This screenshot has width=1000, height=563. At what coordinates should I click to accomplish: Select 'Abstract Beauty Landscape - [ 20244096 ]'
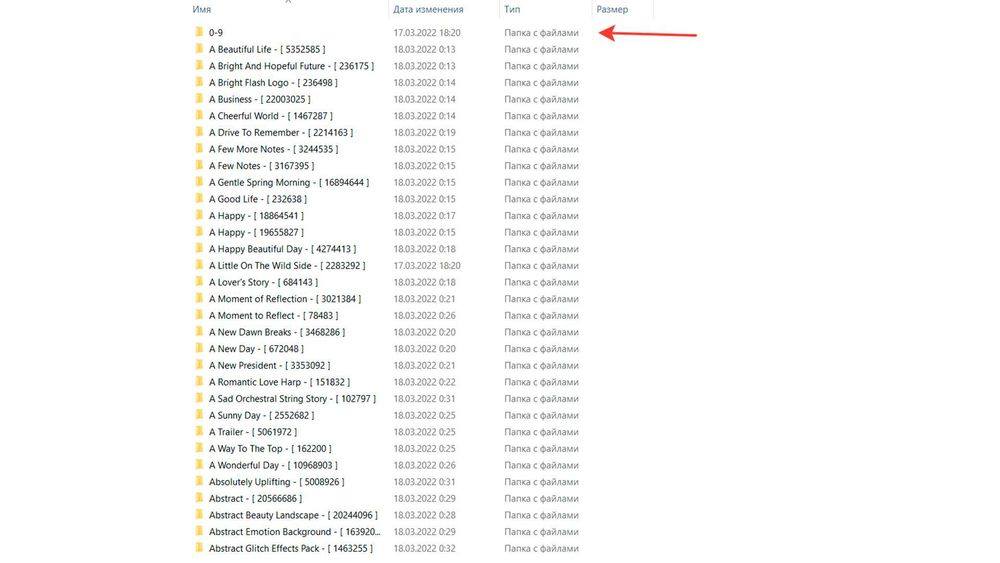(293, 514)
